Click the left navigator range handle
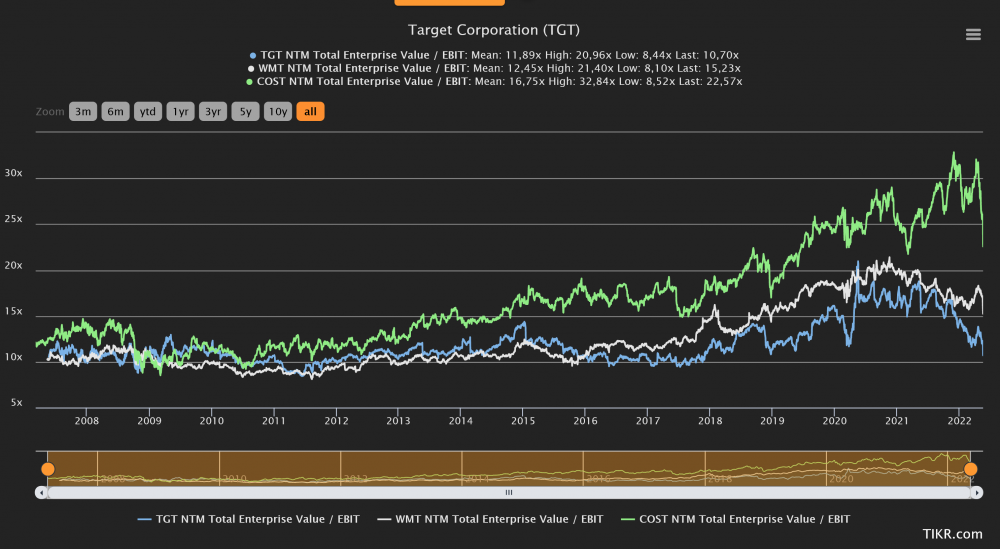This screenshot has height=549, width=1000. (x=48, y=469)
